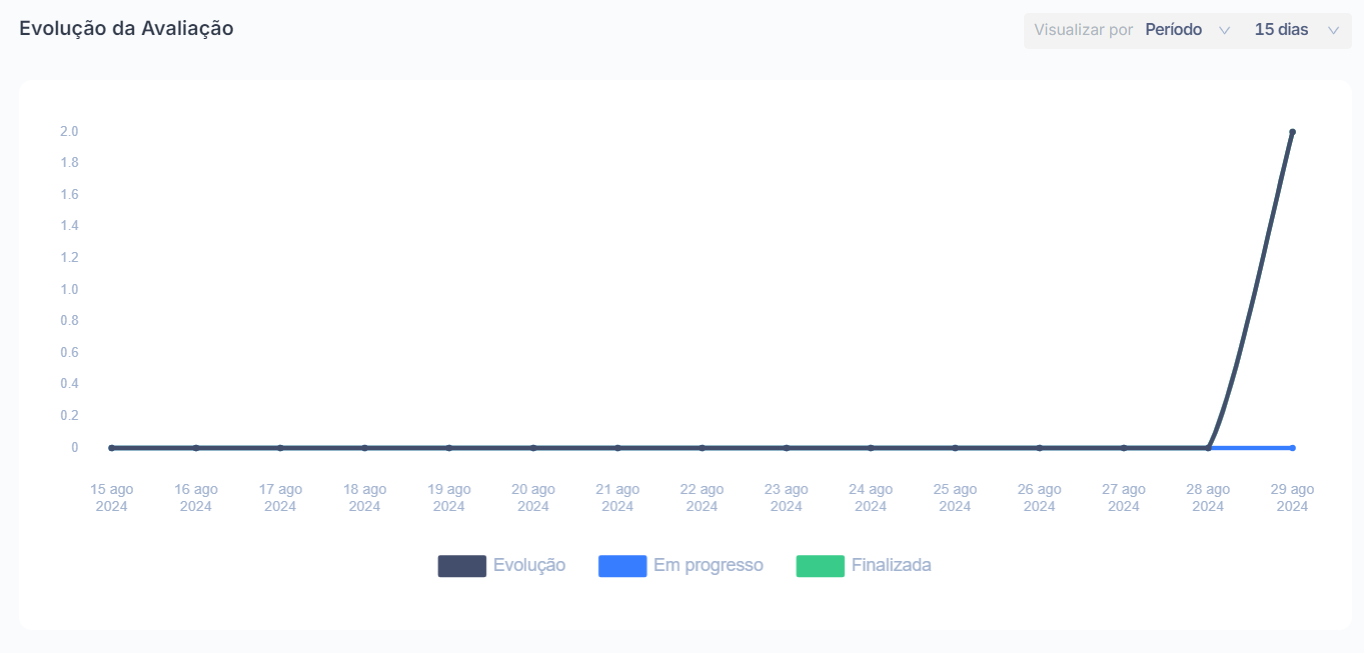
Task: Click the blue 29 ago zero point
Action: (x=1292, y=448)
